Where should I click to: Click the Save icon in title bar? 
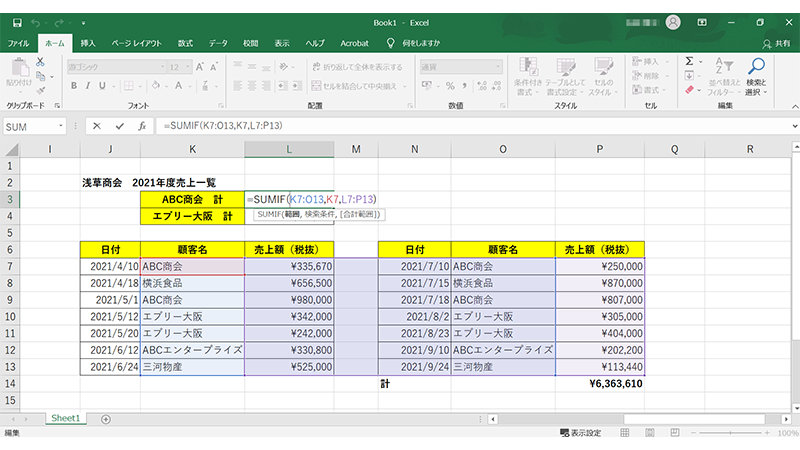pyautogui.click(x=17, y=23)
